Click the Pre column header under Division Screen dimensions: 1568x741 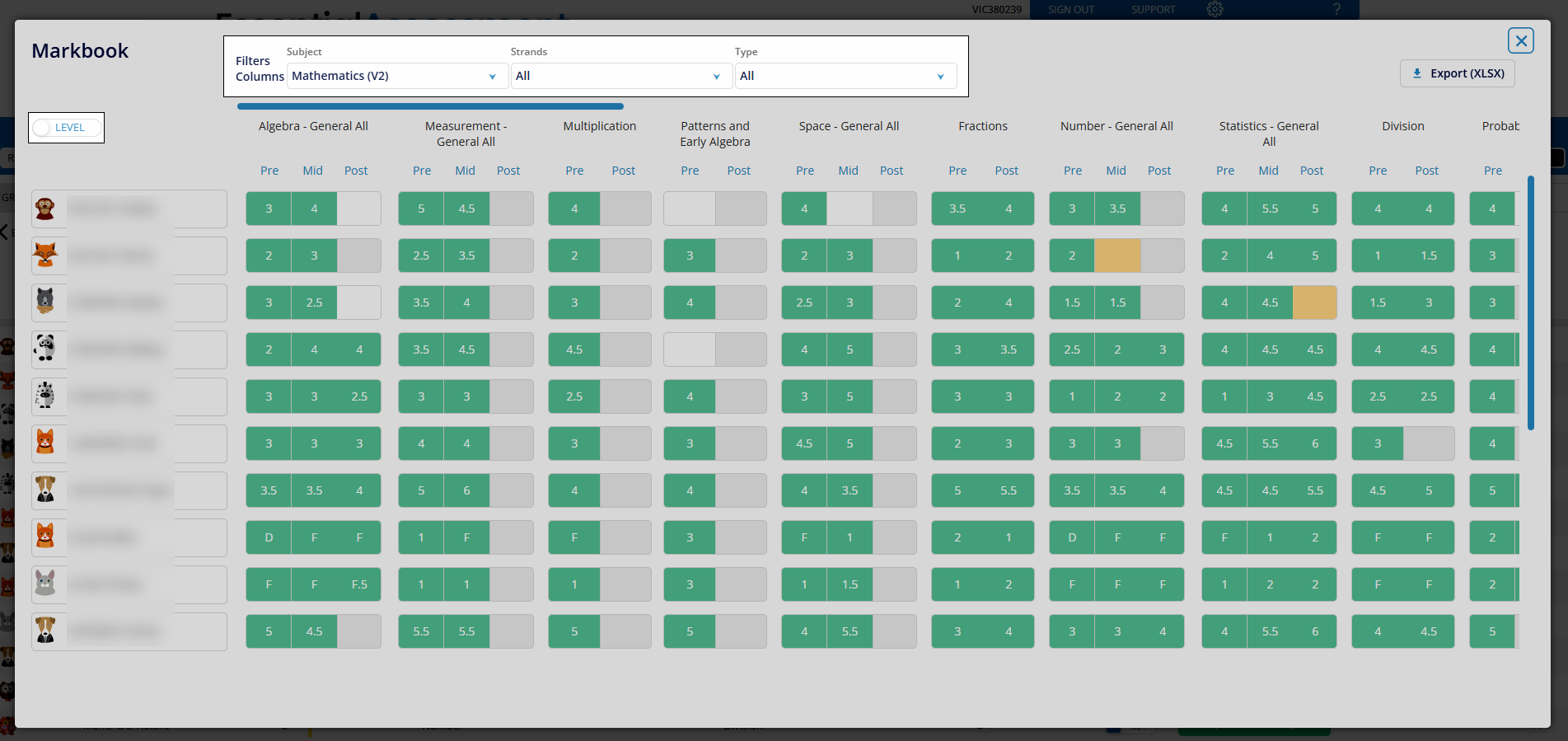tap(1378, 171)
